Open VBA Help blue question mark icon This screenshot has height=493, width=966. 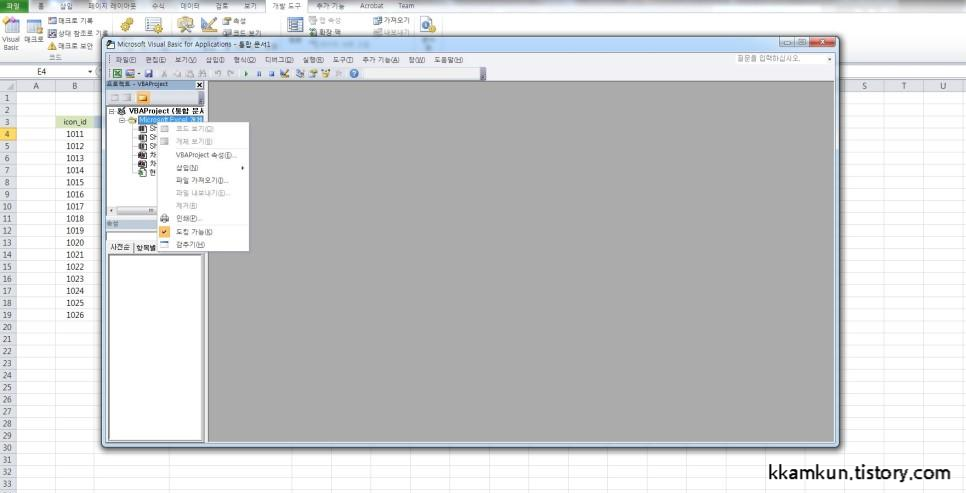point(354,73)
